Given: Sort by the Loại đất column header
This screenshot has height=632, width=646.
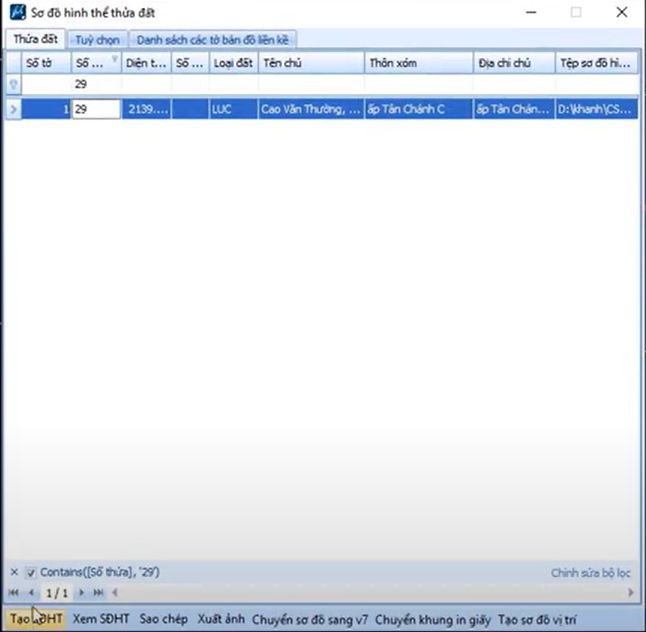Looking at the screenshot, I should tap(232, 63).
